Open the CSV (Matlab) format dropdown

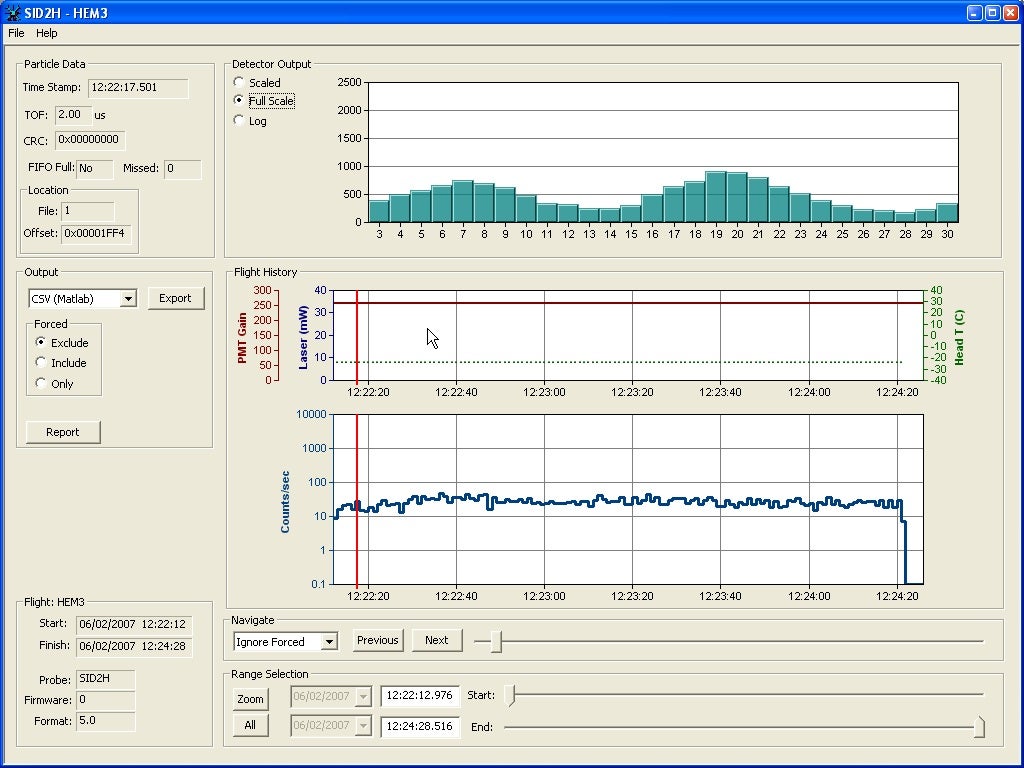127,299
